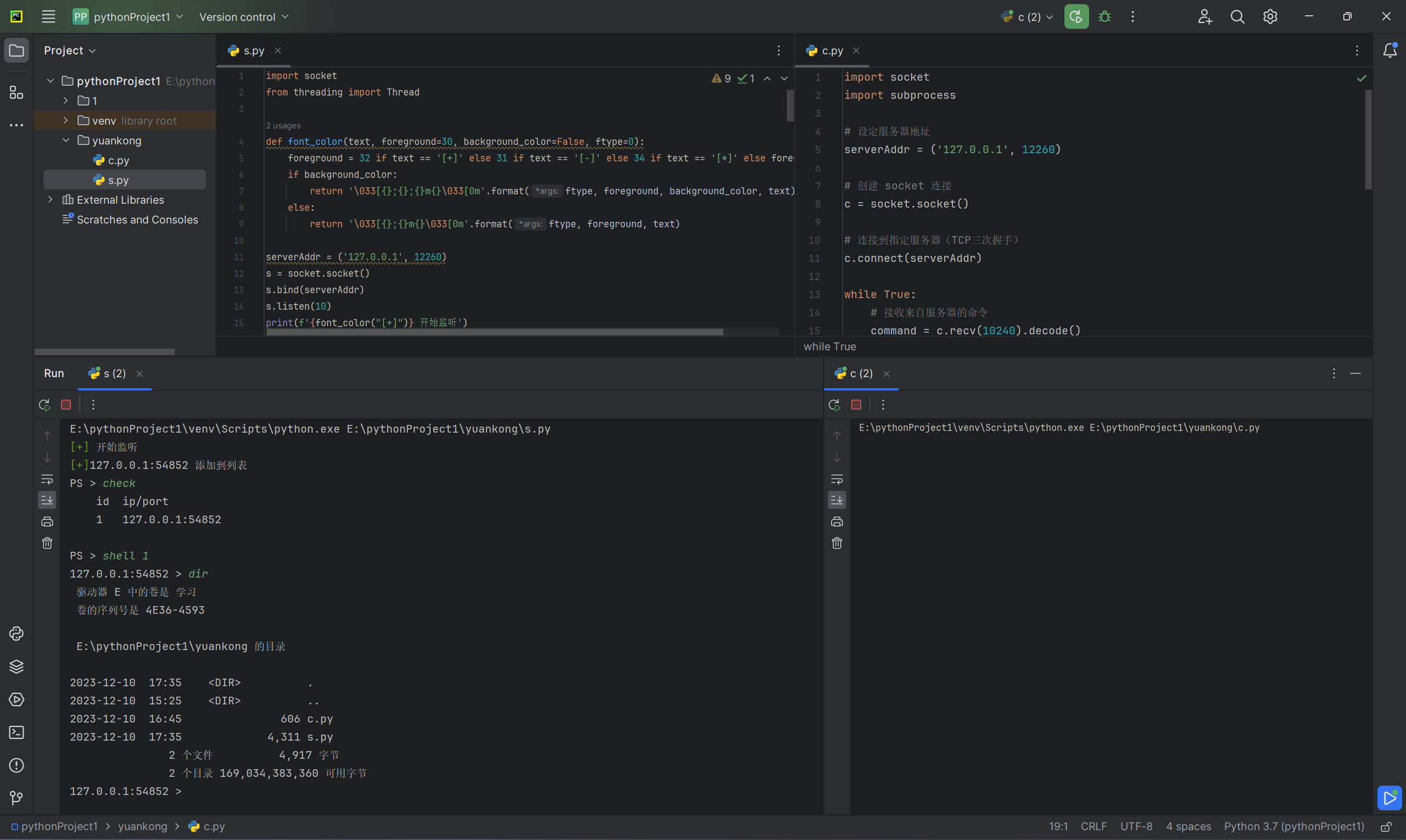Open the main hamburger menu
Screen dimensions: 1406x840
pos(49,17)
